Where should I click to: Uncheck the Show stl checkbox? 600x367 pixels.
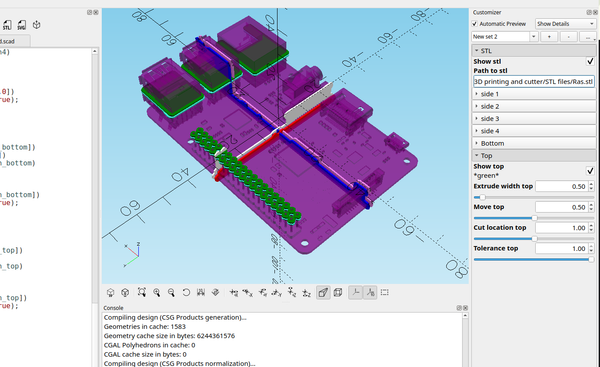[590, 61]
